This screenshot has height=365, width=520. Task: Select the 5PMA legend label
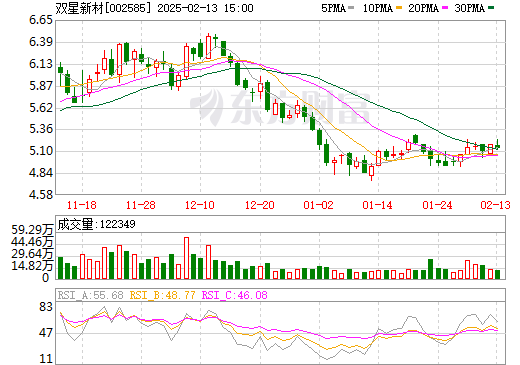333,8
